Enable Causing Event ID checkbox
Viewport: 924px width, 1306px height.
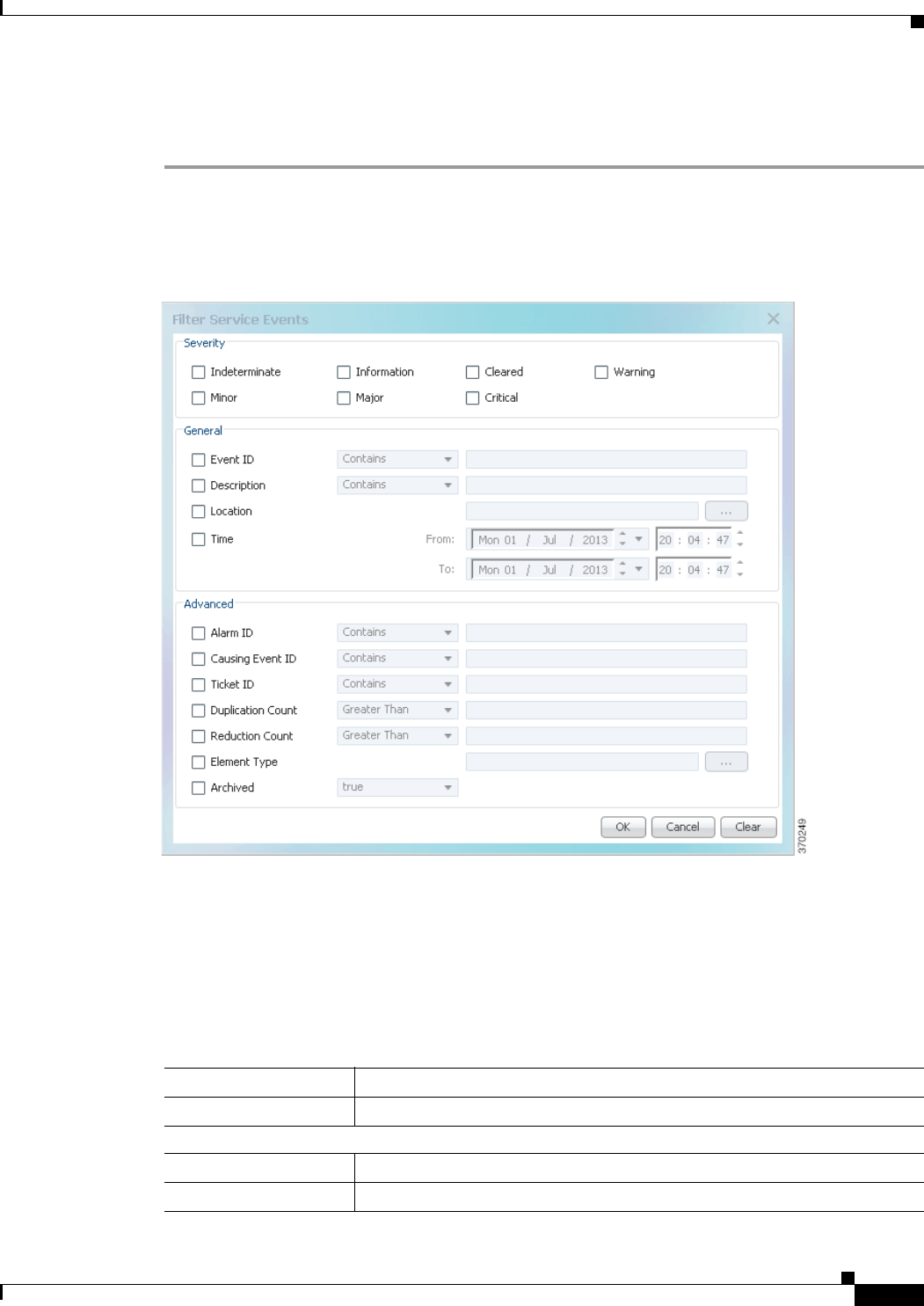[199, 659]
